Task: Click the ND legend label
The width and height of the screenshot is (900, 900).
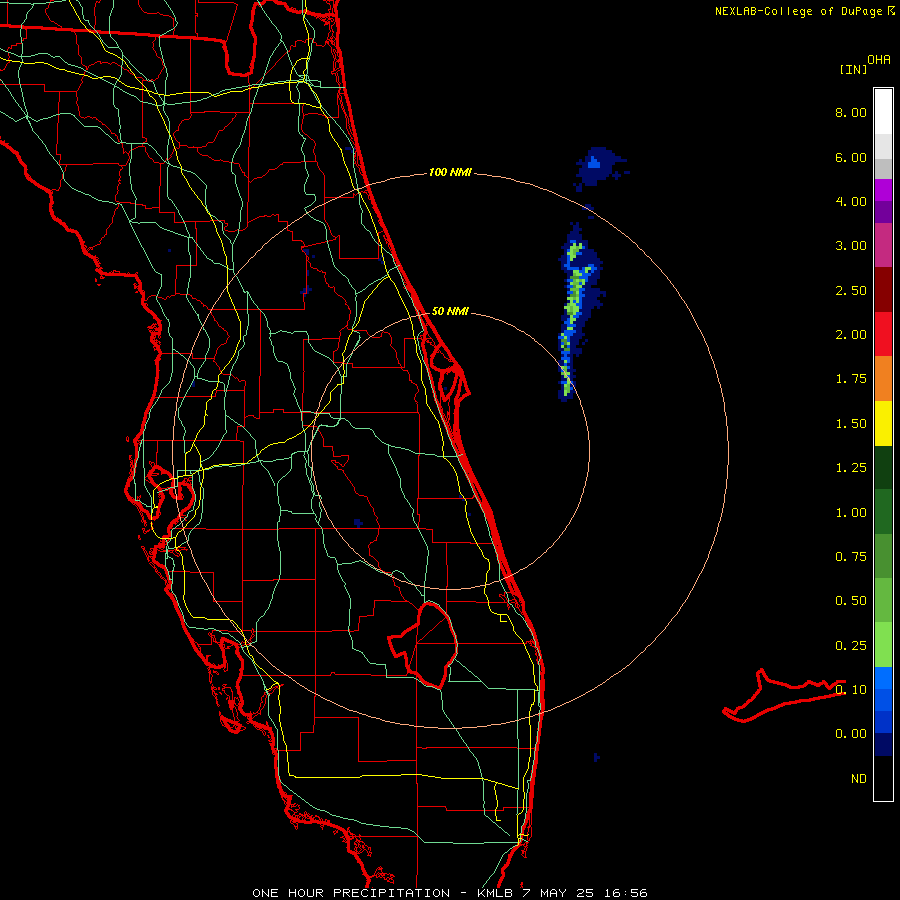Action: coord(859,779)
